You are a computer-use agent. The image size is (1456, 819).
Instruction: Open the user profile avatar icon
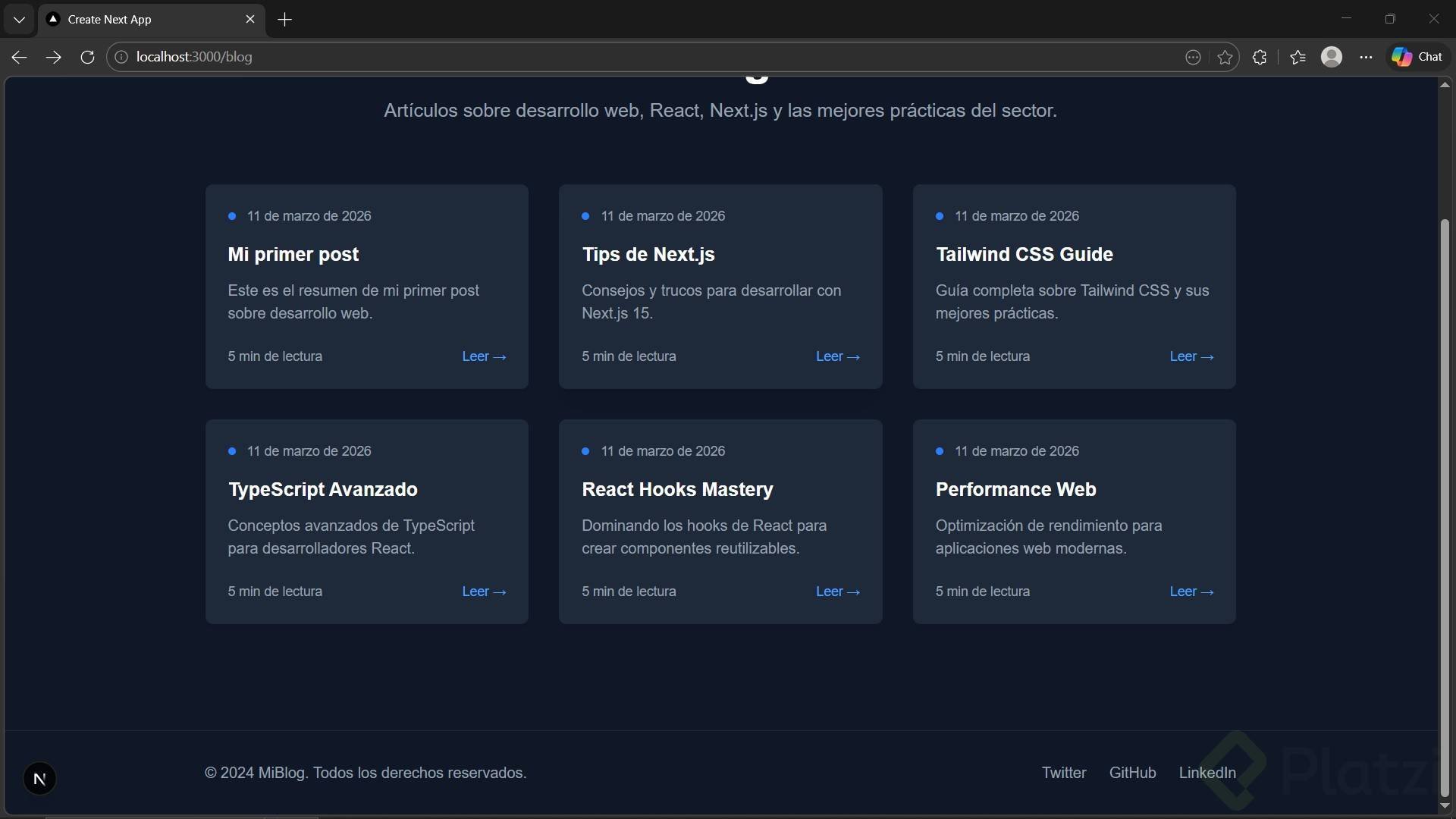1332,57
